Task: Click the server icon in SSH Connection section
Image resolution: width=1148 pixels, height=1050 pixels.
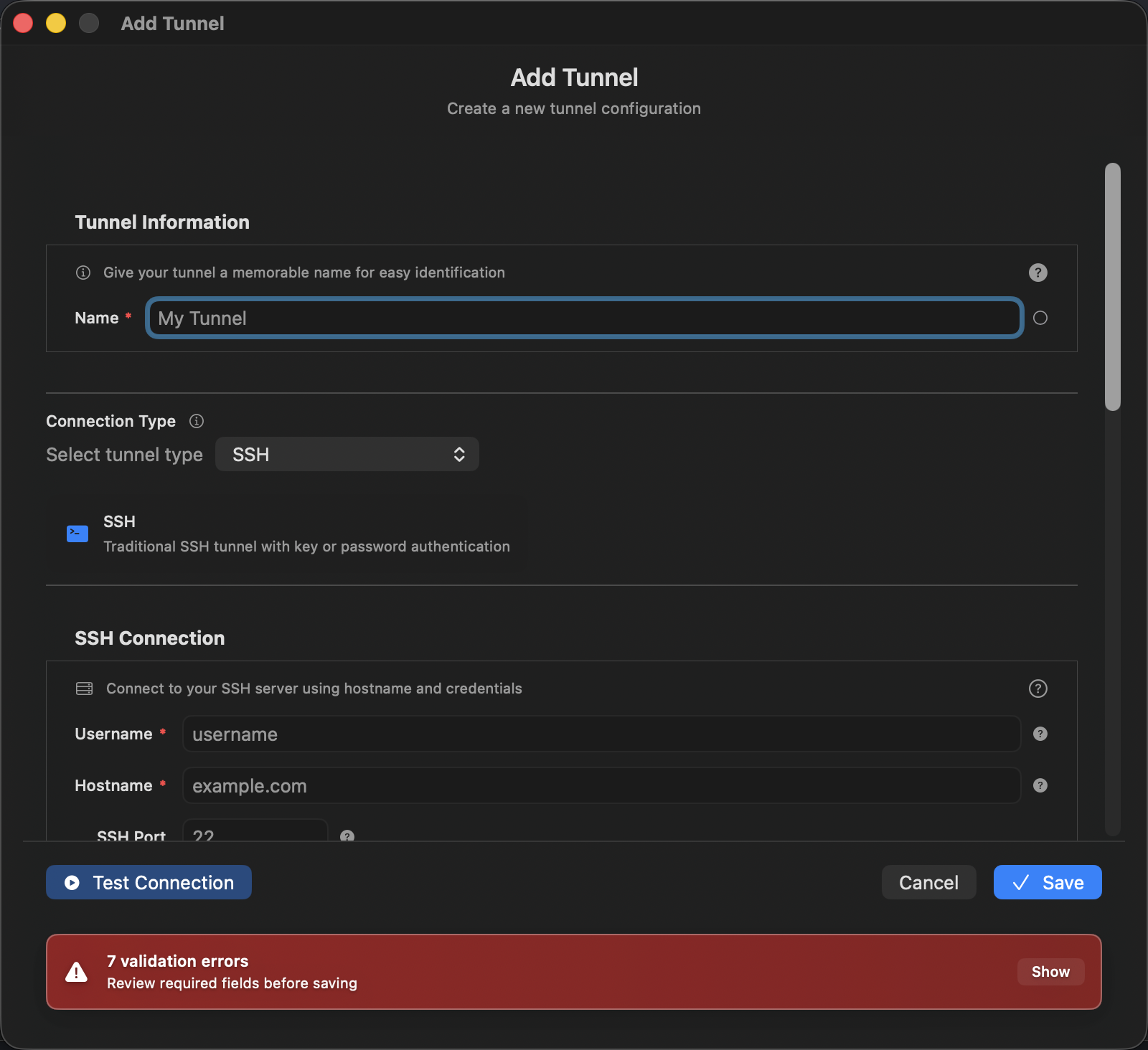Action: (84, 688)
